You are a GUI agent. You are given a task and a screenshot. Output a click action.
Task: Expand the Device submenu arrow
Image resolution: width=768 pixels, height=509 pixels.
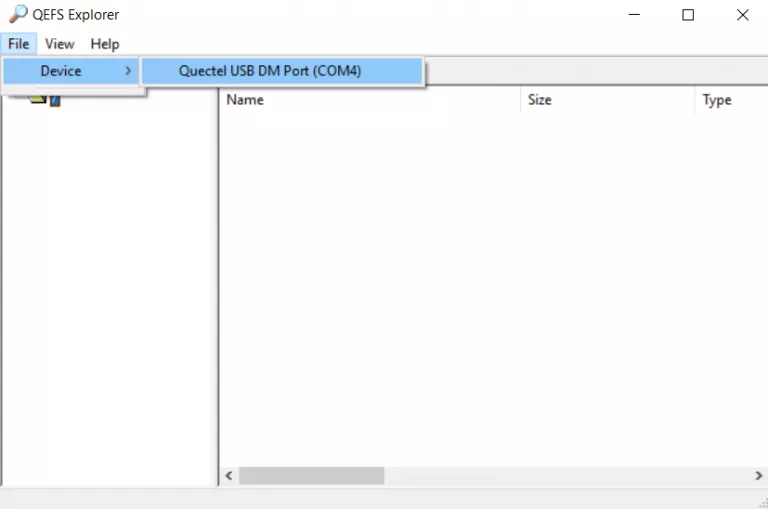[128, 71]
